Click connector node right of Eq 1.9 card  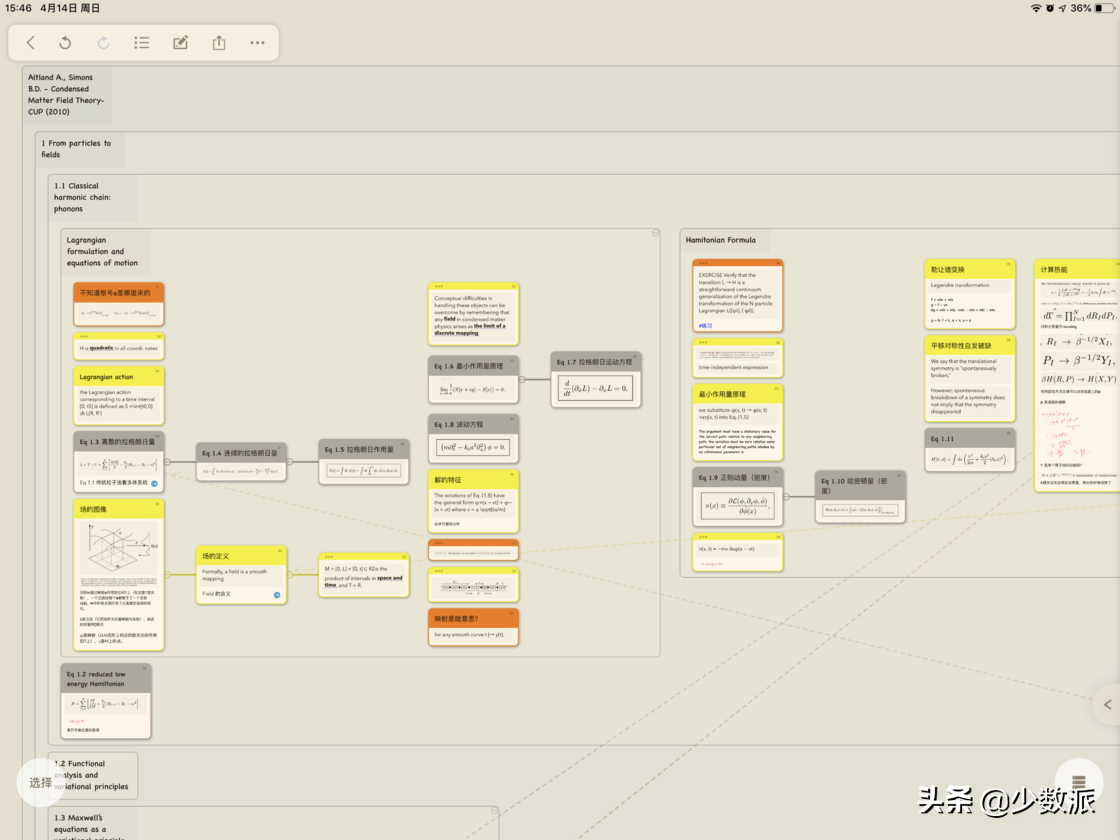coord(786,496)
